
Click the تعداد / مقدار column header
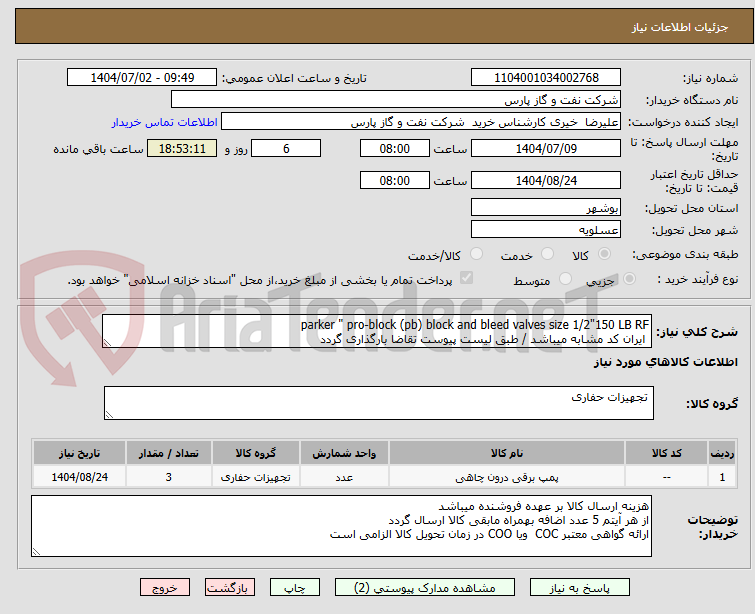click(x=169, y=453)
